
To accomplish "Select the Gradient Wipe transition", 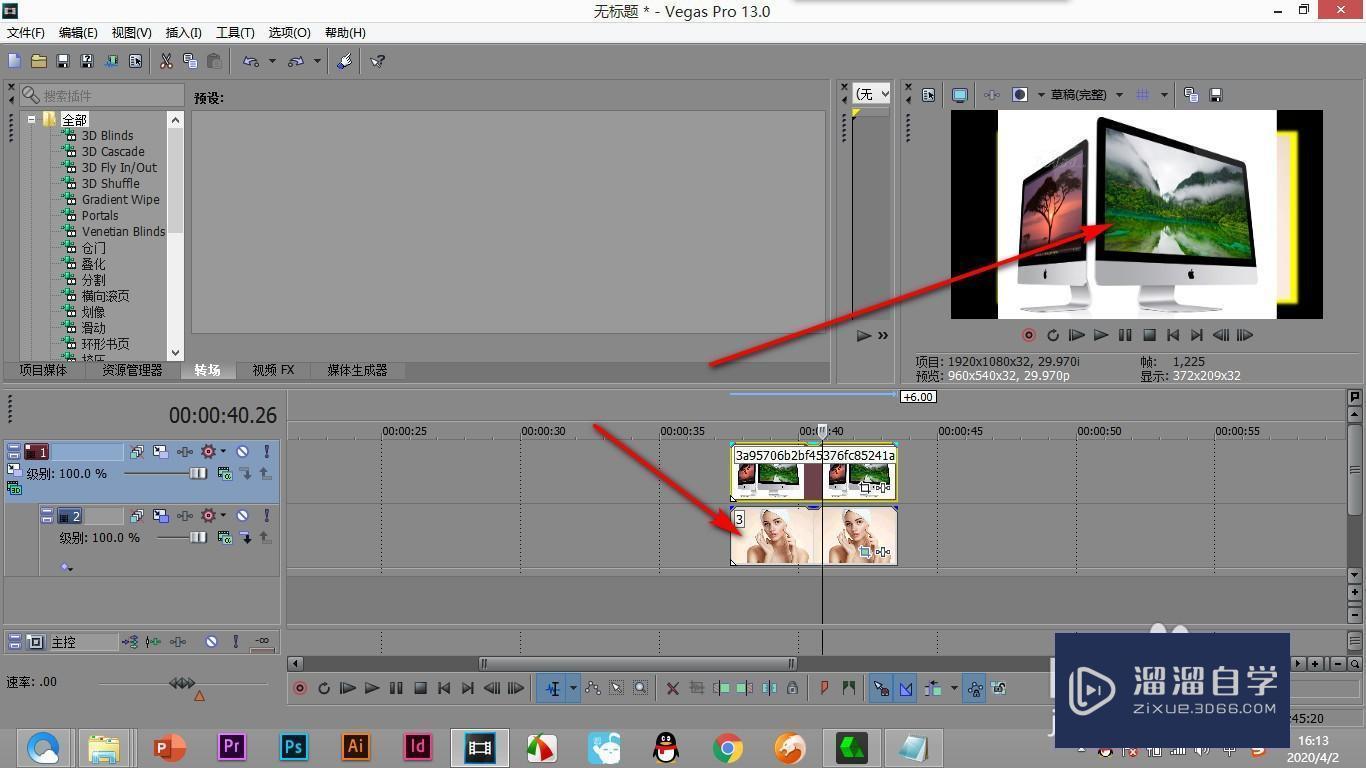I will click(120, 200).
